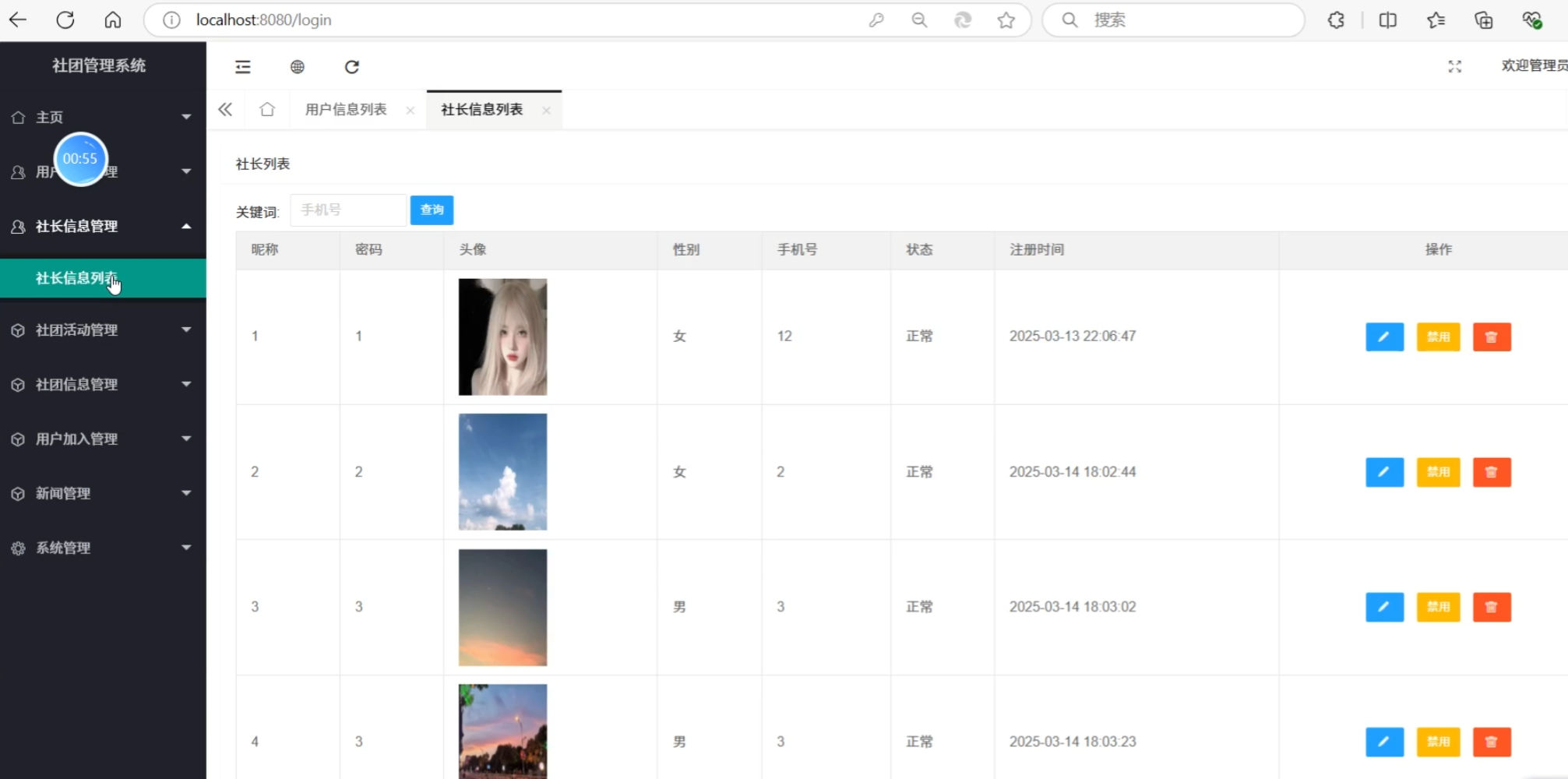1568x779 pixels.
Task: Click the sidebar collapse menu icon
Action: tap(243, 67)
